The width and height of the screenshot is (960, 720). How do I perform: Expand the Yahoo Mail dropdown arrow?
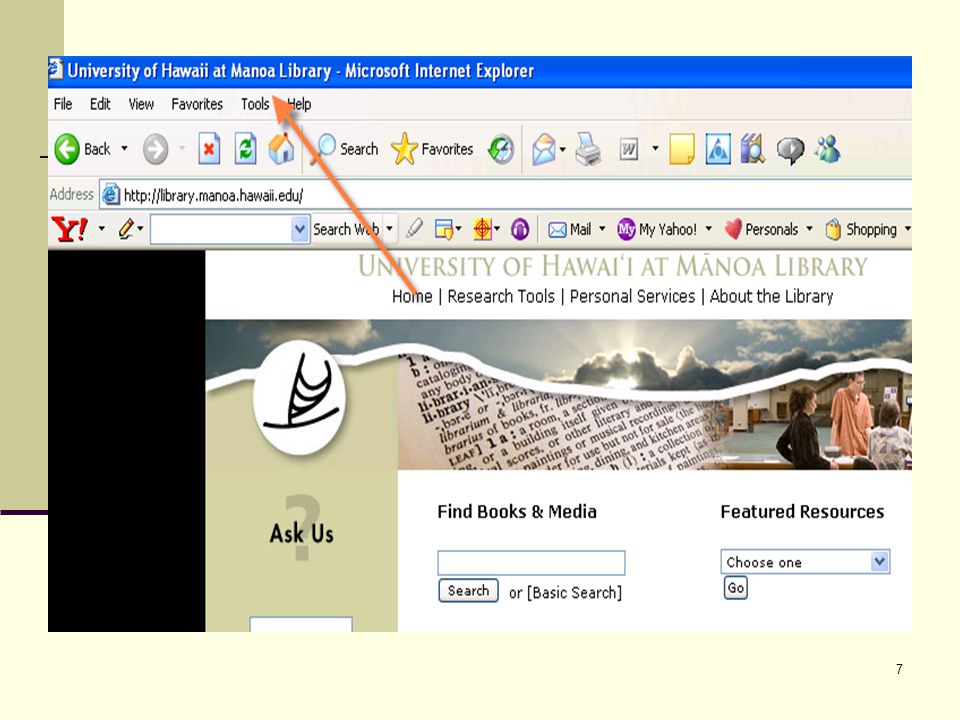(x=602, y=228)
